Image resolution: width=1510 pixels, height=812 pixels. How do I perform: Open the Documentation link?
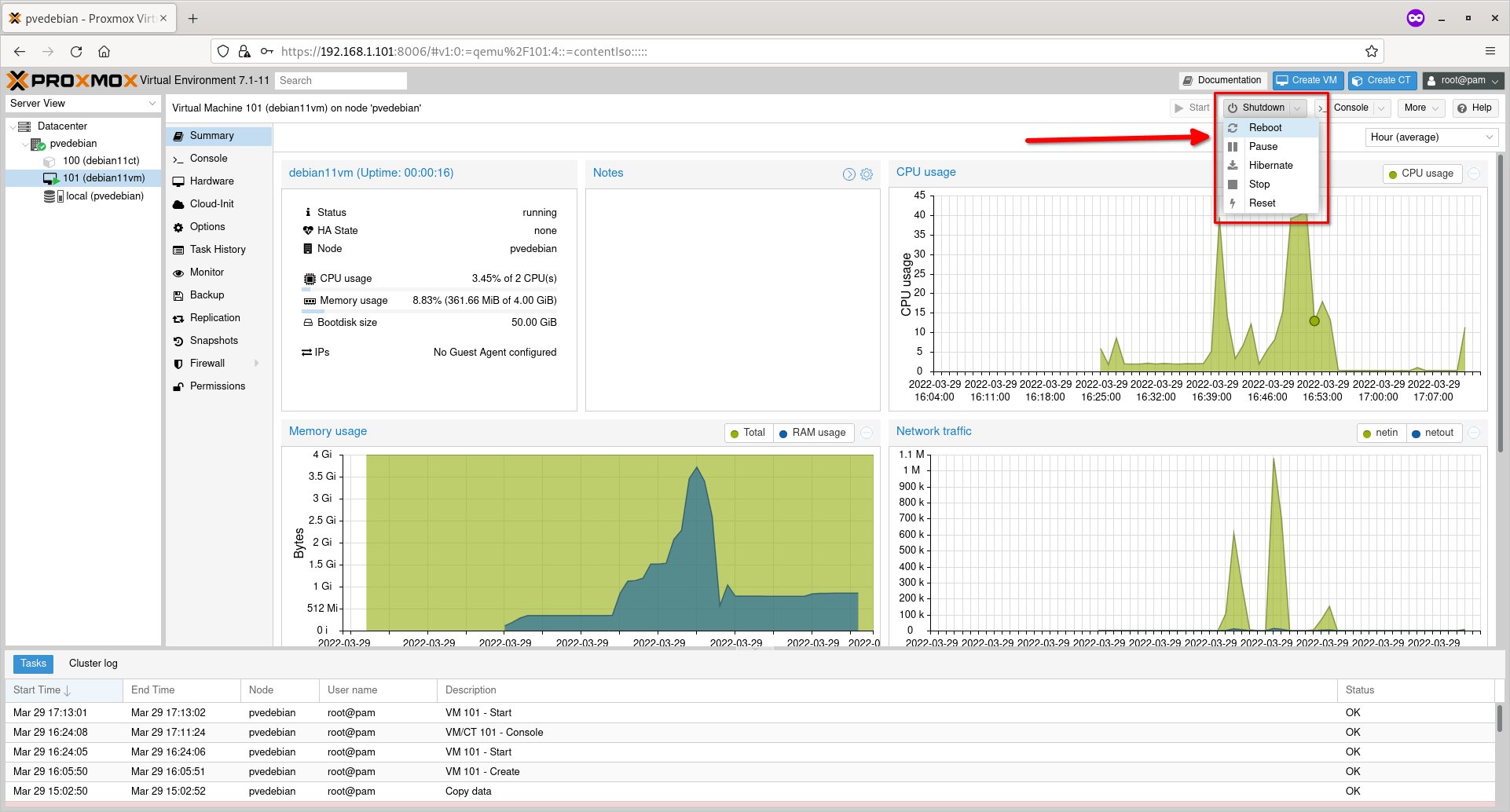[x=1222, y=80]
